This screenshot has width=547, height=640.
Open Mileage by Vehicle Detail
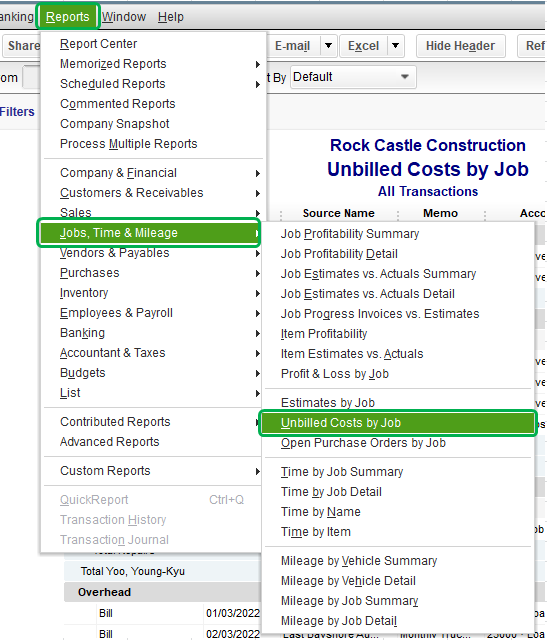coord(398,581)
